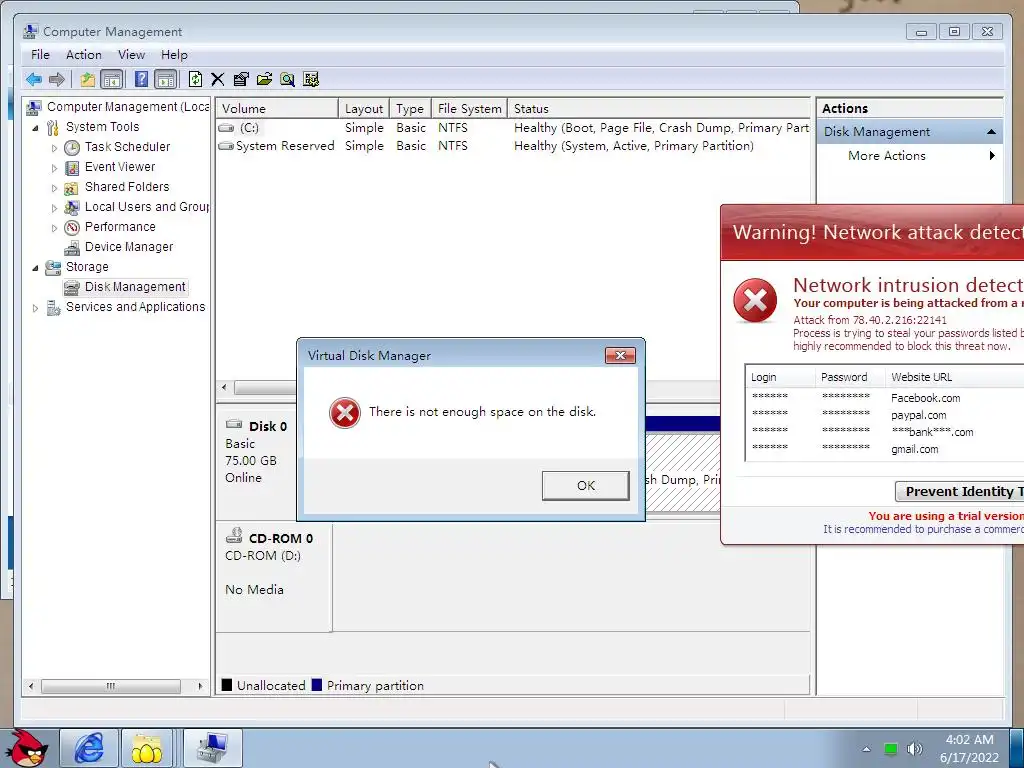Viewport: 1024px width, 768px height.
Task: Expand the Task Scheduler node
Action: coord(54,148)
